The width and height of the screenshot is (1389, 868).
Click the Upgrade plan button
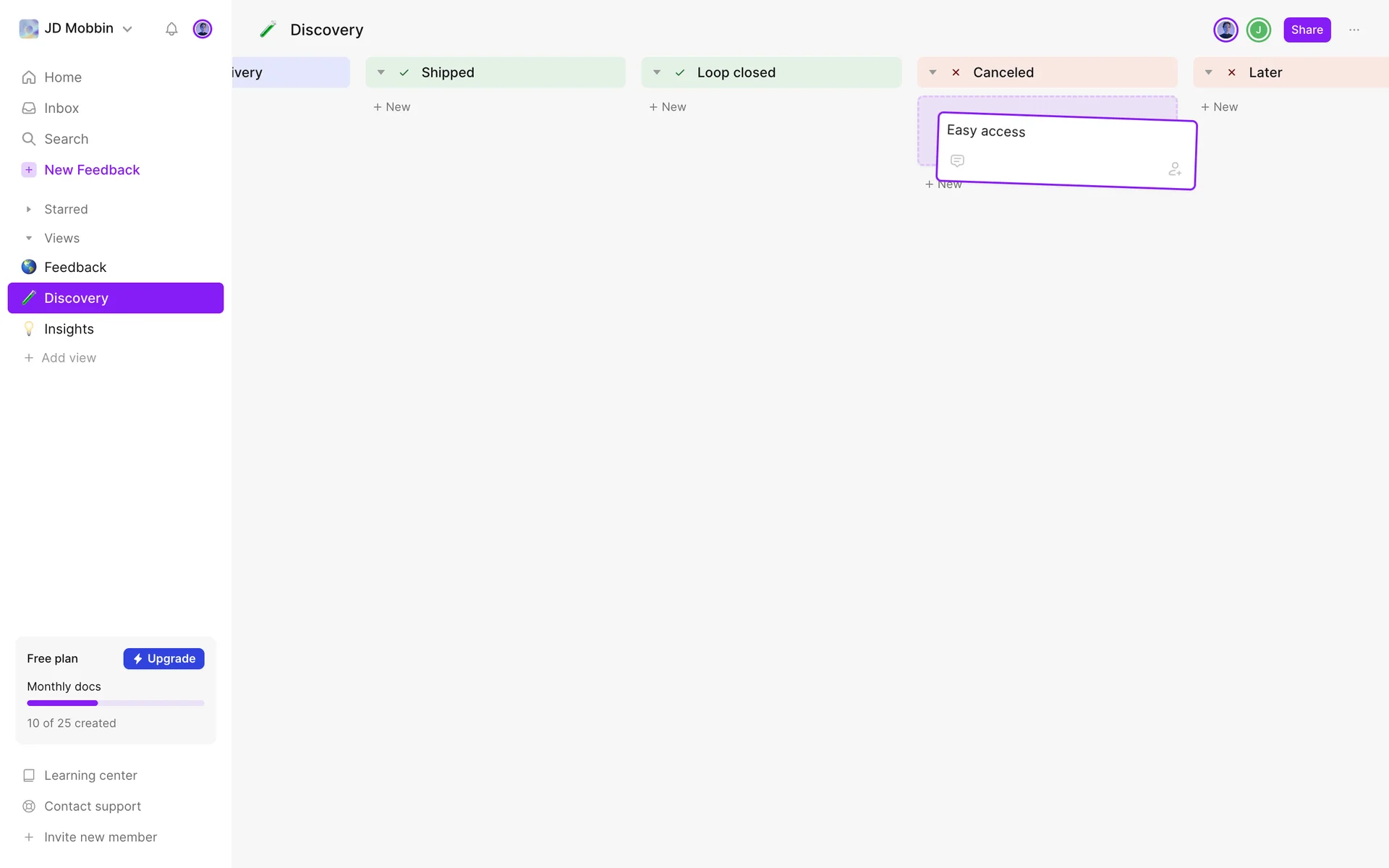pos(163,658)
